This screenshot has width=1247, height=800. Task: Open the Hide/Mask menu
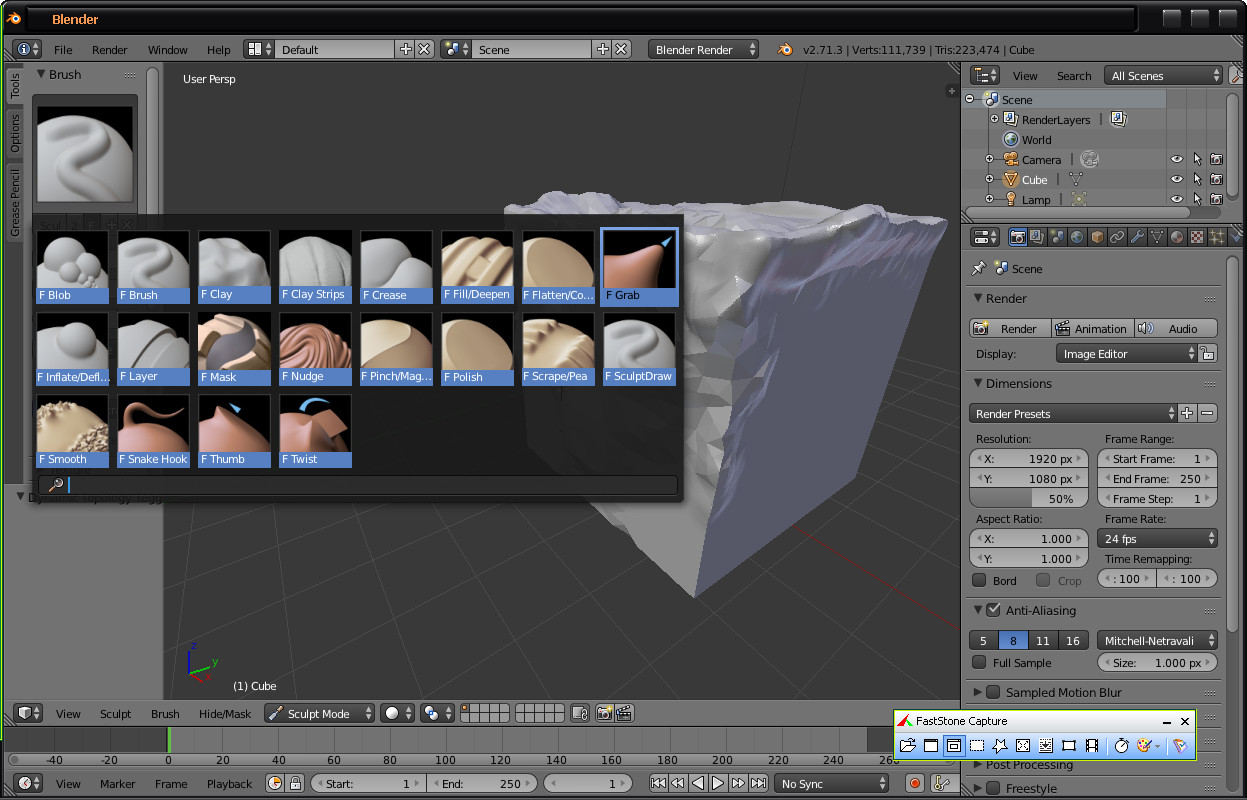(x=225, y=713)
